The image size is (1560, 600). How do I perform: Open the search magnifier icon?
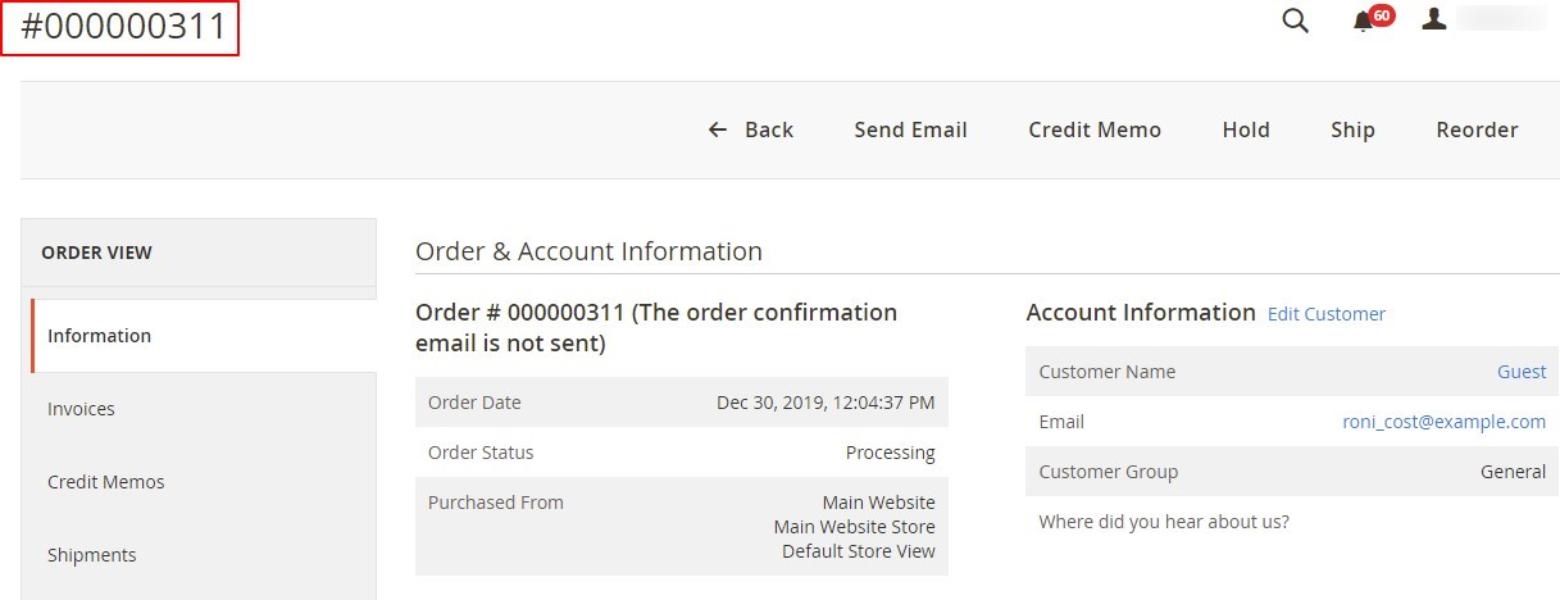1295,21
